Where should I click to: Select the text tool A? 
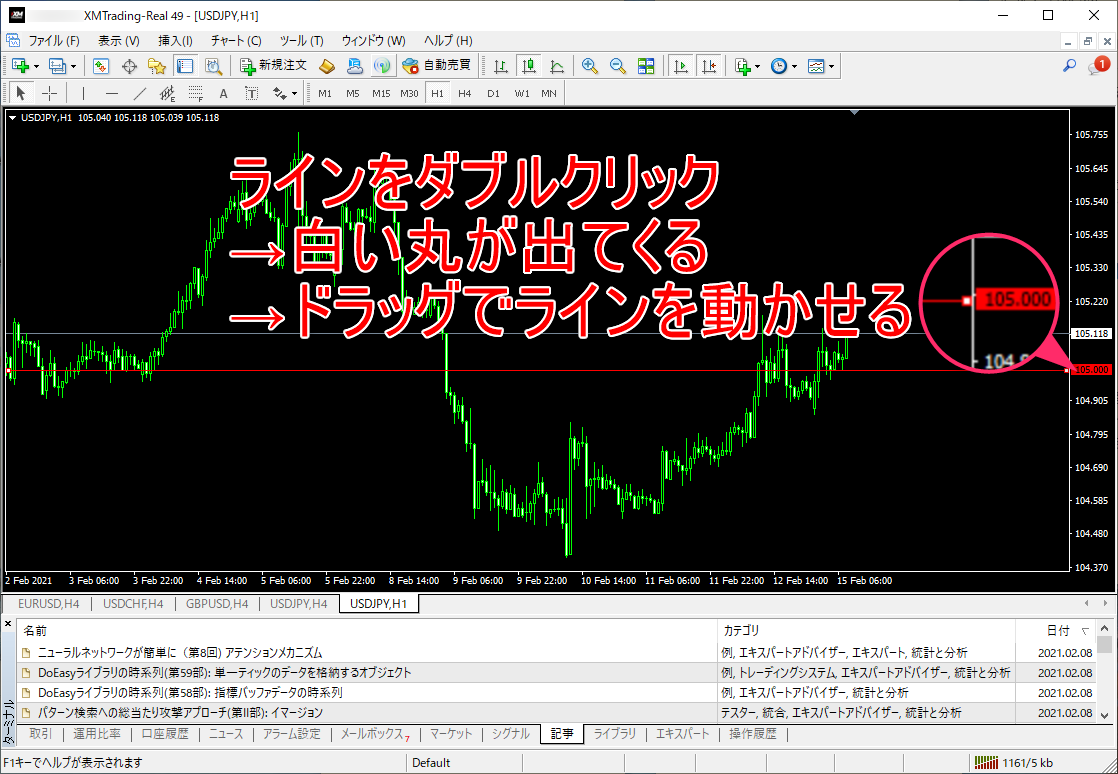(x=223, y=93)
